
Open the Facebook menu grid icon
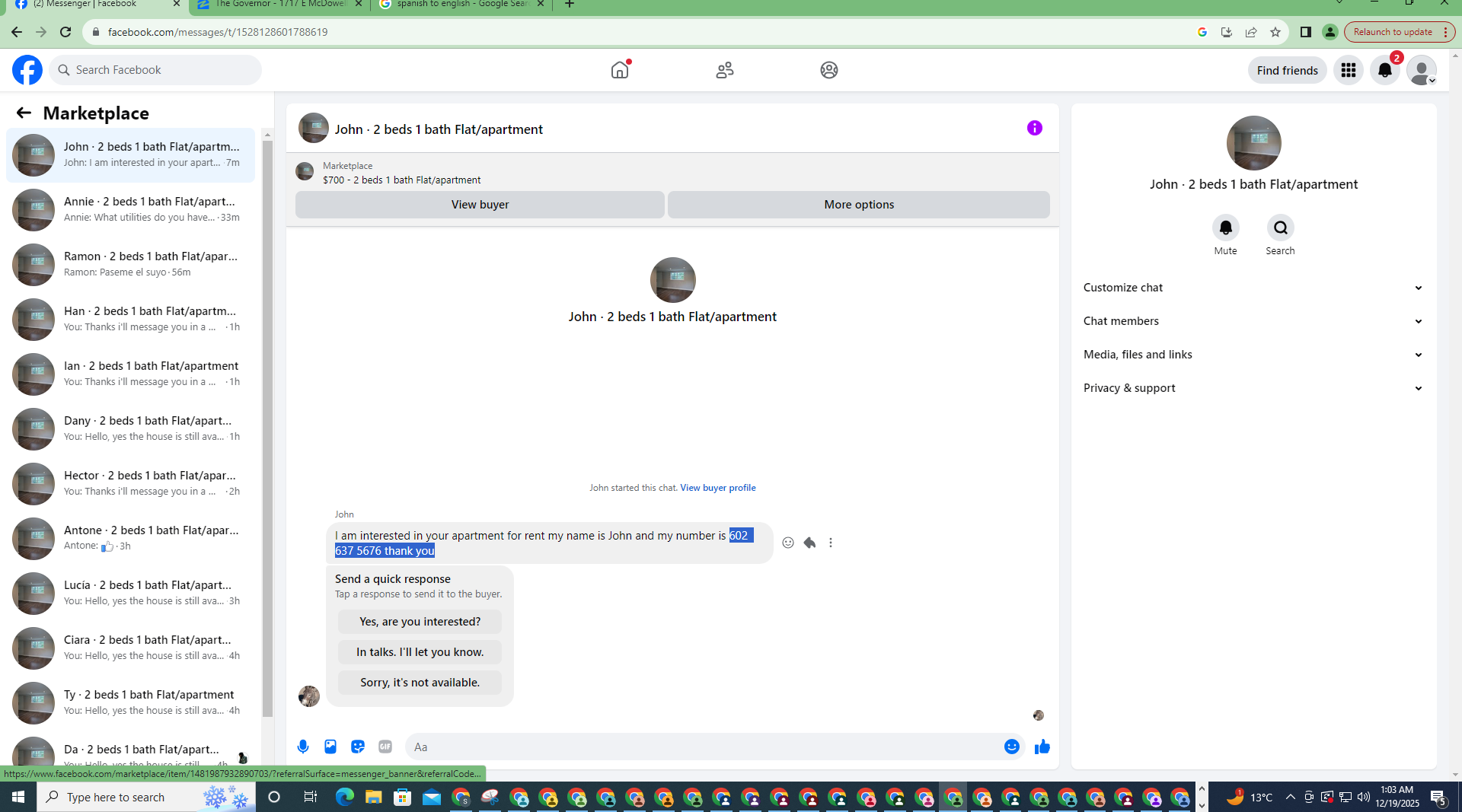coord(1348,70)
